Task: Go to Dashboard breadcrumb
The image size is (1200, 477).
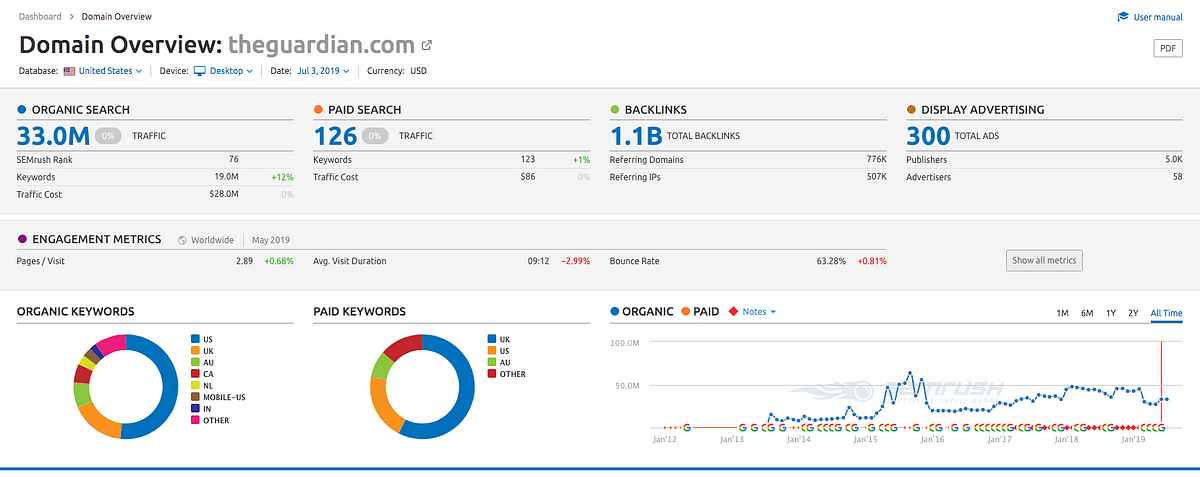Action: (39, 17)
